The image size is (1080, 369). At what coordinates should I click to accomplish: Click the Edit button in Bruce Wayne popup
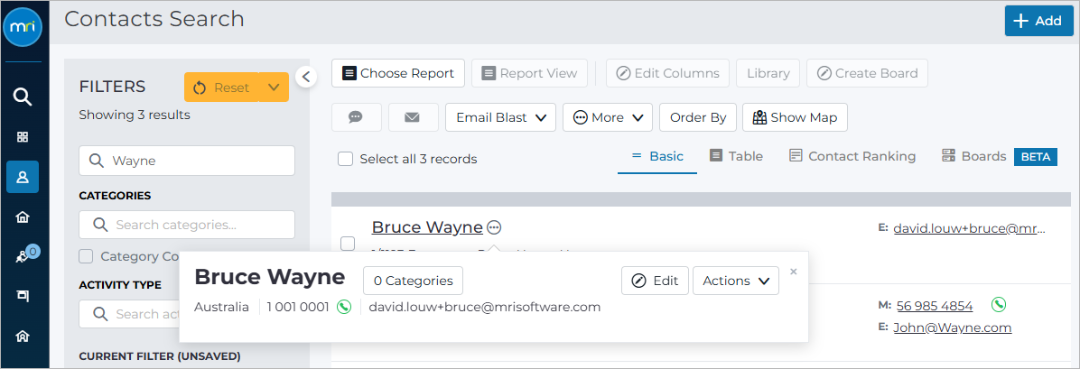pyautogui.click(x=655, y=281)
